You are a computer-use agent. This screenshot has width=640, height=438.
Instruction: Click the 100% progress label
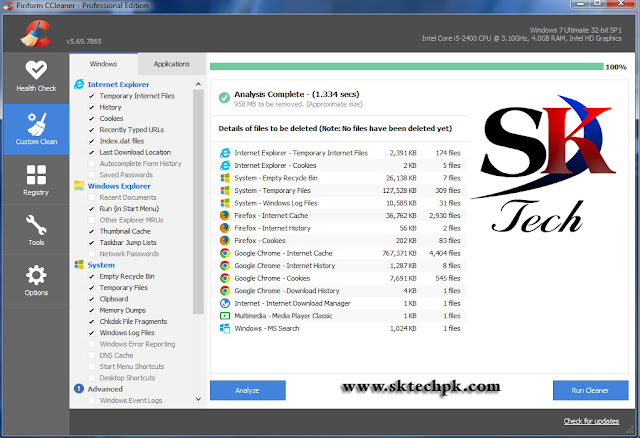click(616, 67)
